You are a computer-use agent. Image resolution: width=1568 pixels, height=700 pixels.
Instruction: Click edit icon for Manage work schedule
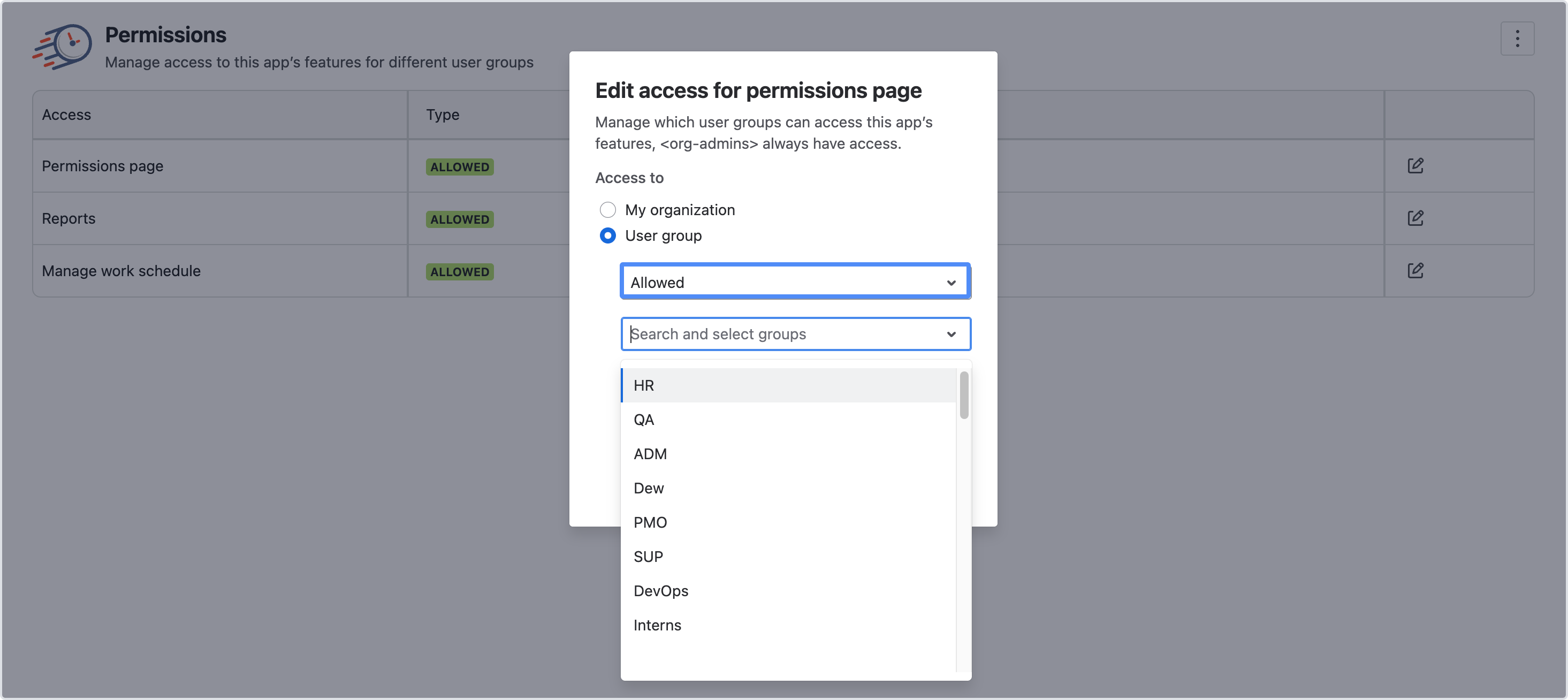tap(1415, 270)
